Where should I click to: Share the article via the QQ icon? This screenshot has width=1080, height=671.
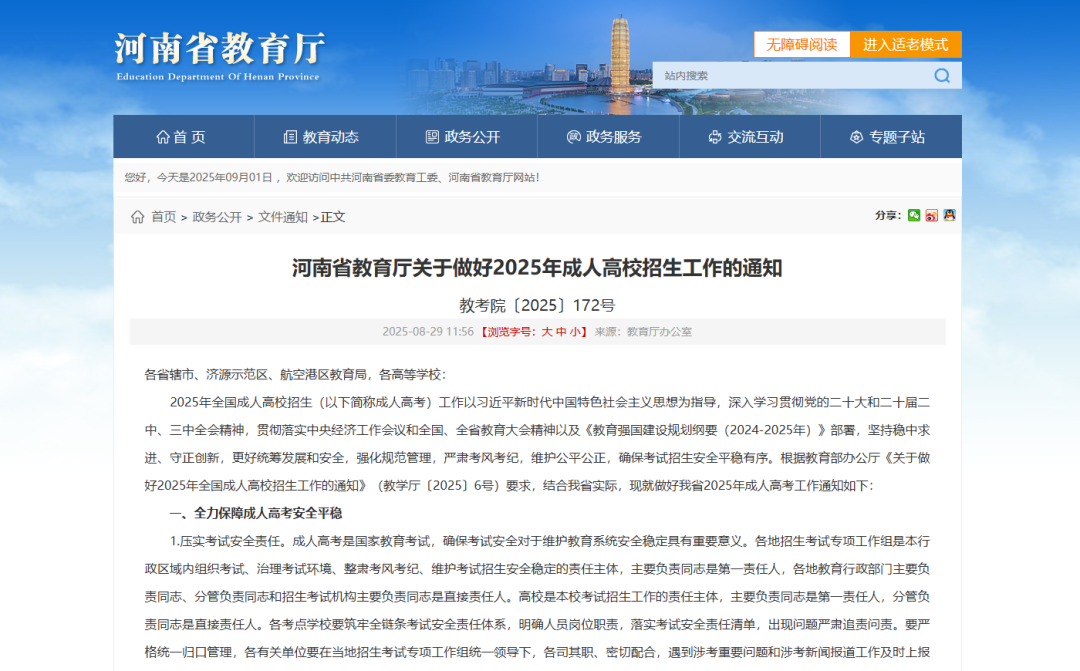point(949,215)
